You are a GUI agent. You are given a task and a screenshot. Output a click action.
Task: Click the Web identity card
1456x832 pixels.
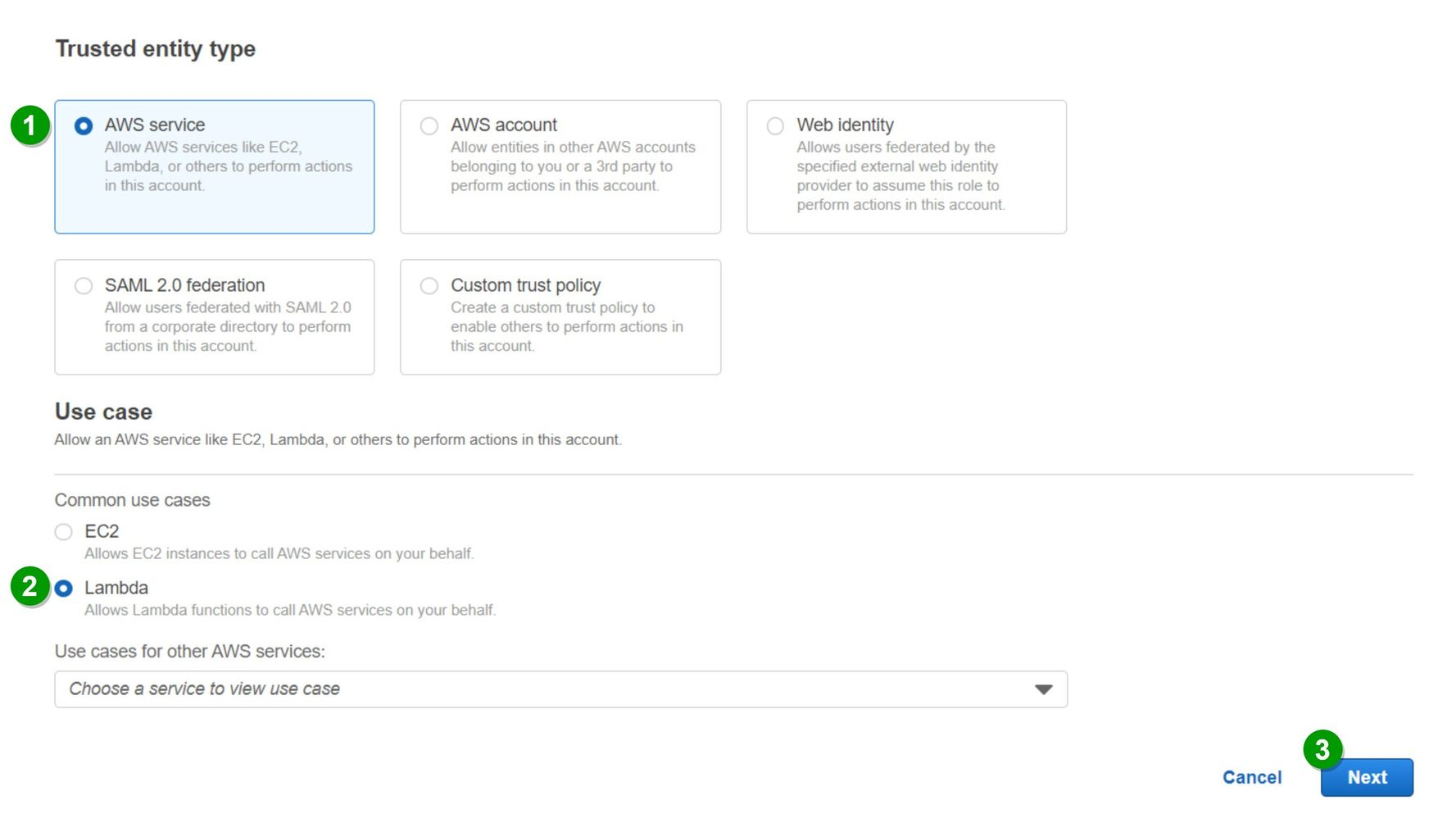click(x=906, y=166)
